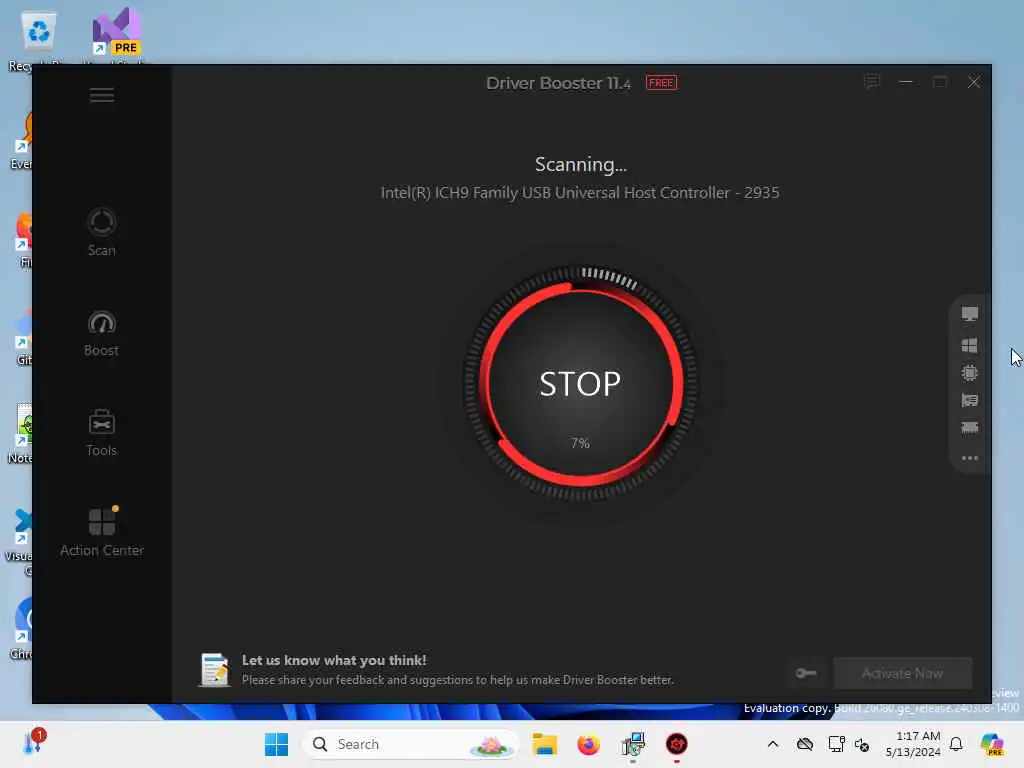Viewport: 1024px width, 768px height.
Task: Show monitor device info in right panel
Action: [x=970, y=314]
